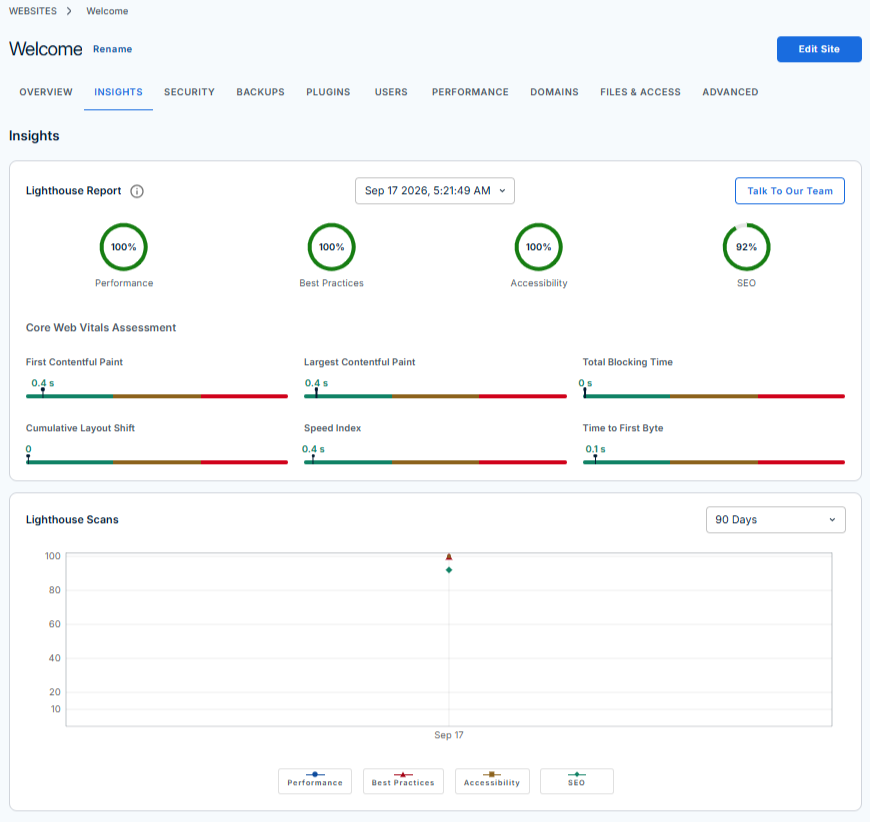The image size is (870, 822).
Task: Open the Security tab
Action: click(189, 92)
